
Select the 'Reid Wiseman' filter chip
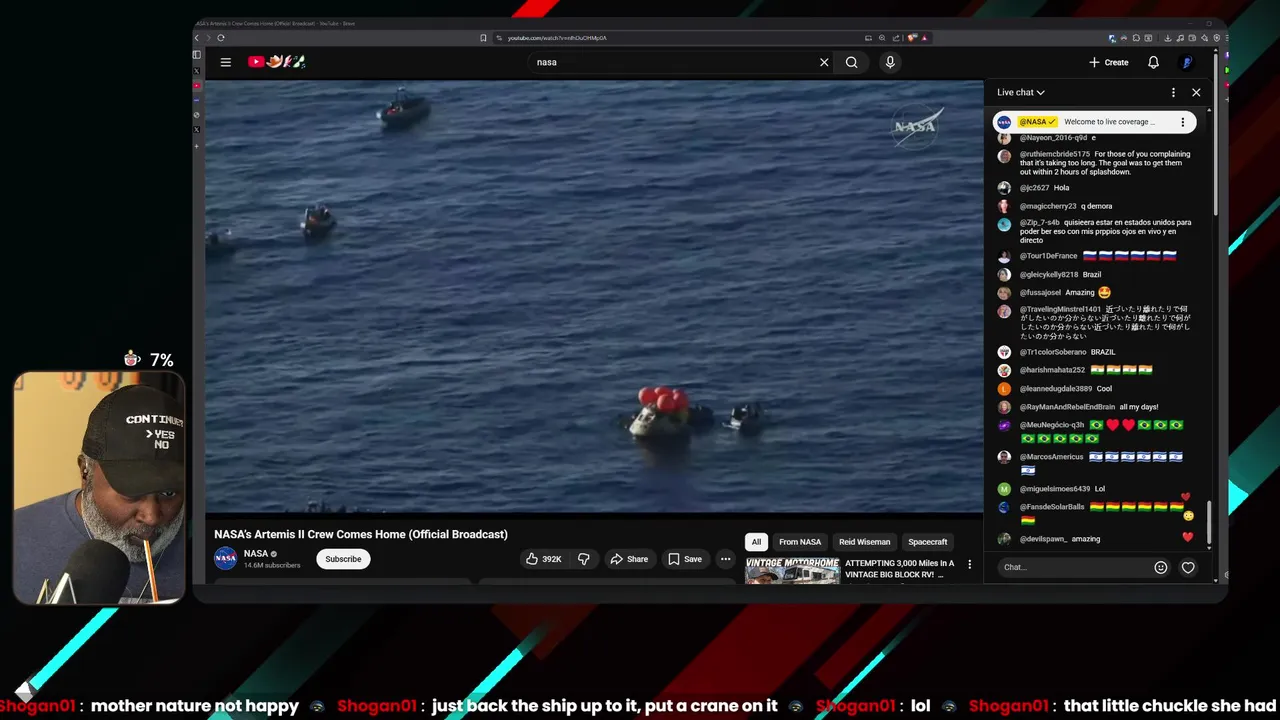[x=864, y=542]
